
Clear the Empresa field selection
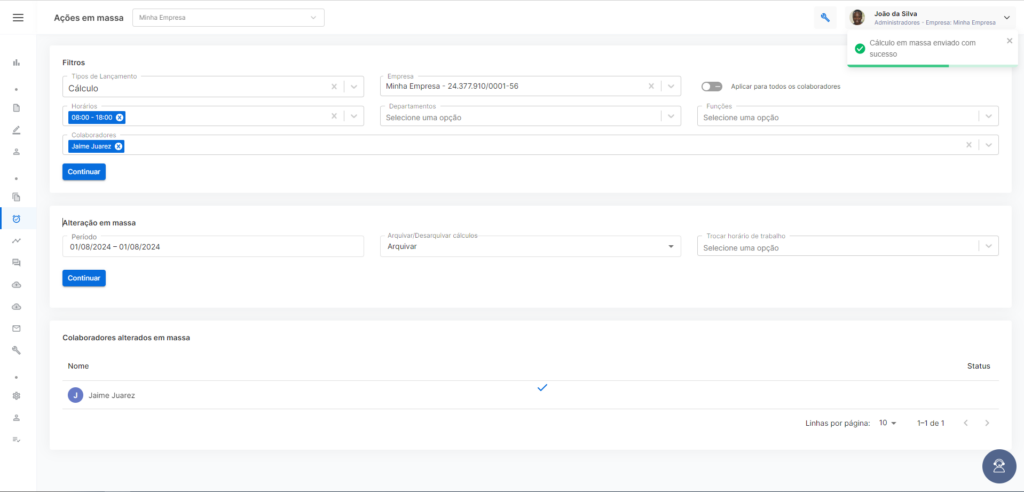click(x=651, y=86)
